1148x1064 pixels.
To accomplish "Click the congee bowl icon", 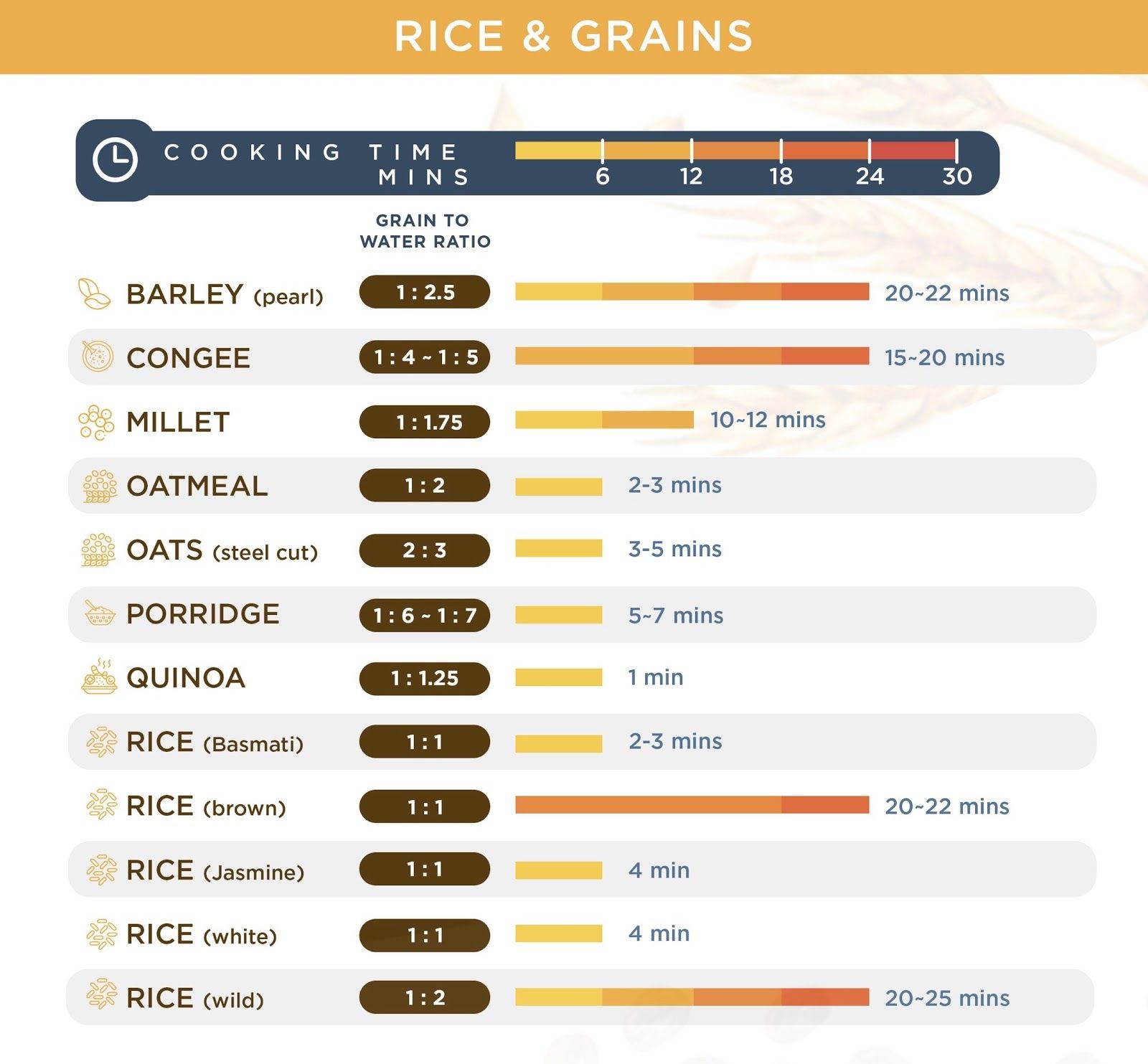I will tap(97, 357).
